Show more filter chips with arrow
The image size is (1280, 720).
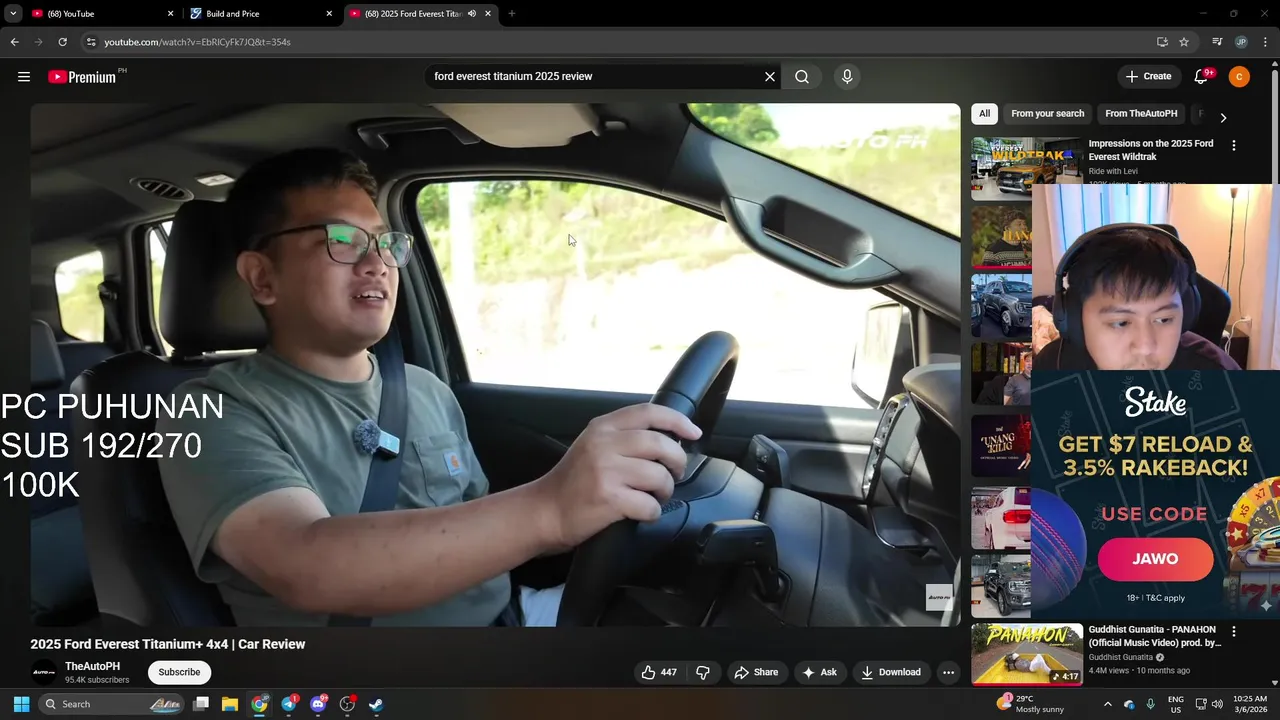click(x=1222, y=117)
